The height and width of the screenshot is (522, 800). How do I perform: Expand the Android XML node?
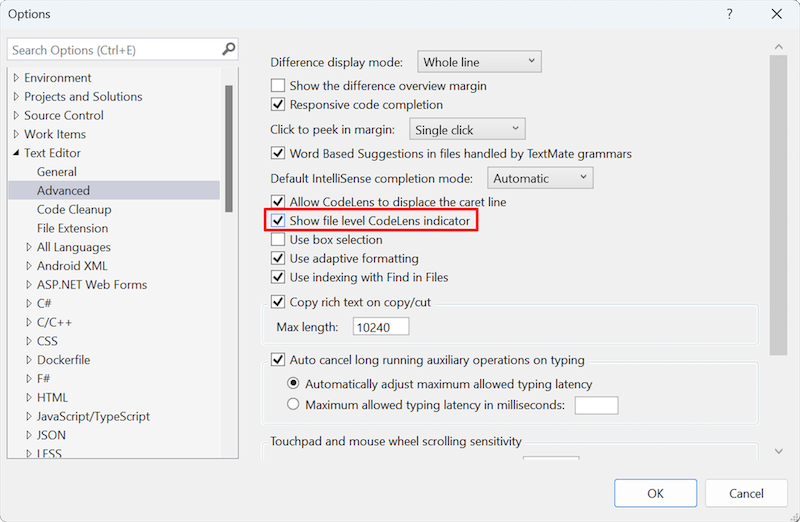[x=29, y=266]
